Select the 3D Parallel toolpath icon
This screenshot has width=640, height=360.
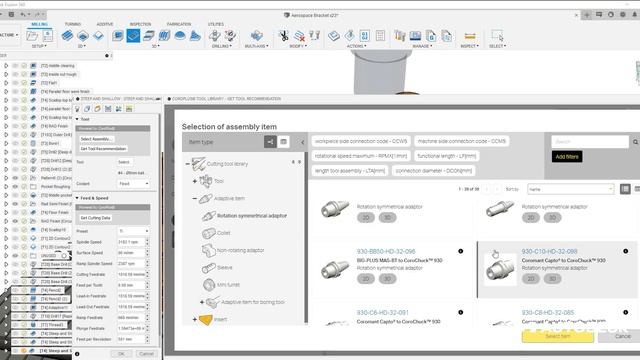coord(164,36)
